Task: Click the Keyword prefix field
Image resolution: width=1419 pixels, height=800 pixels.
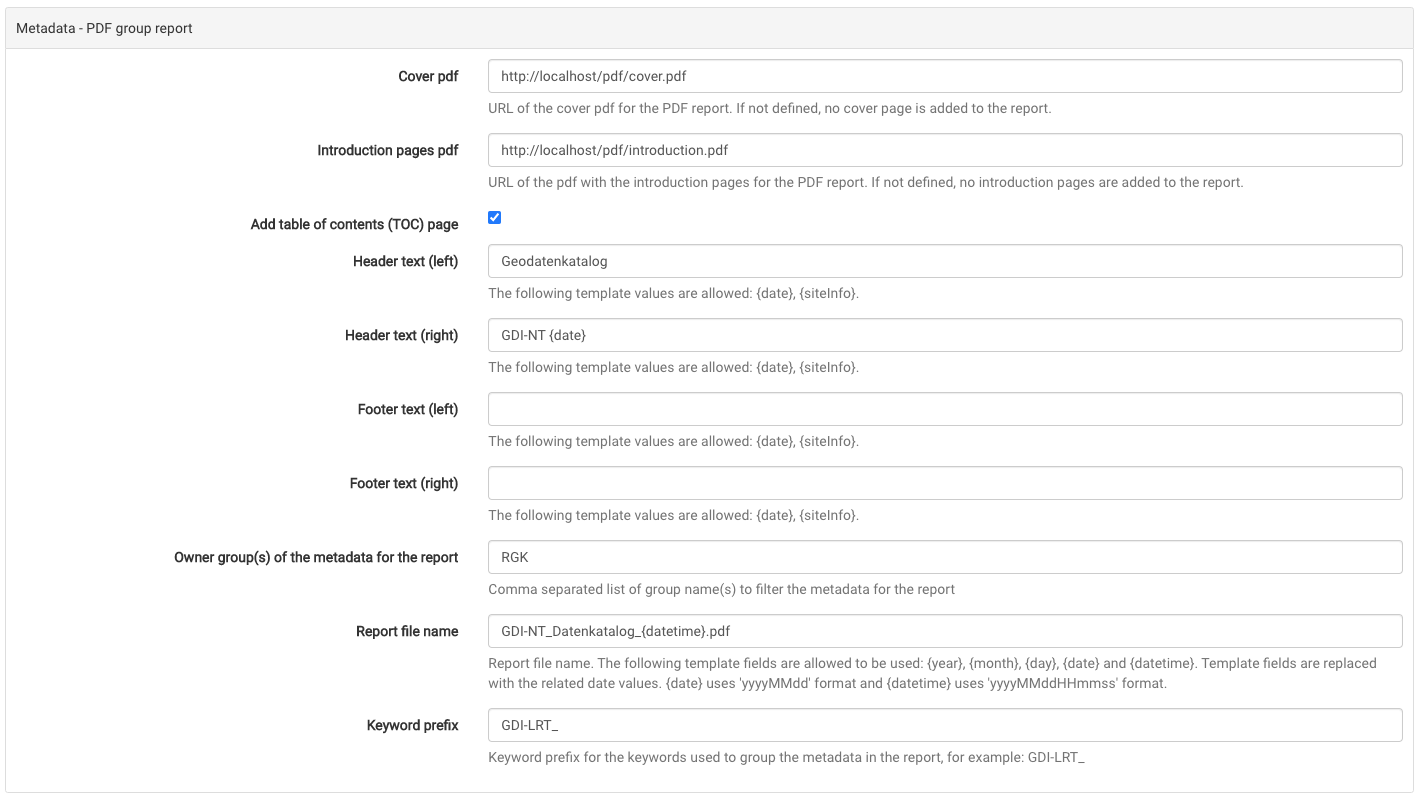Action: click(x=945, y=725)
